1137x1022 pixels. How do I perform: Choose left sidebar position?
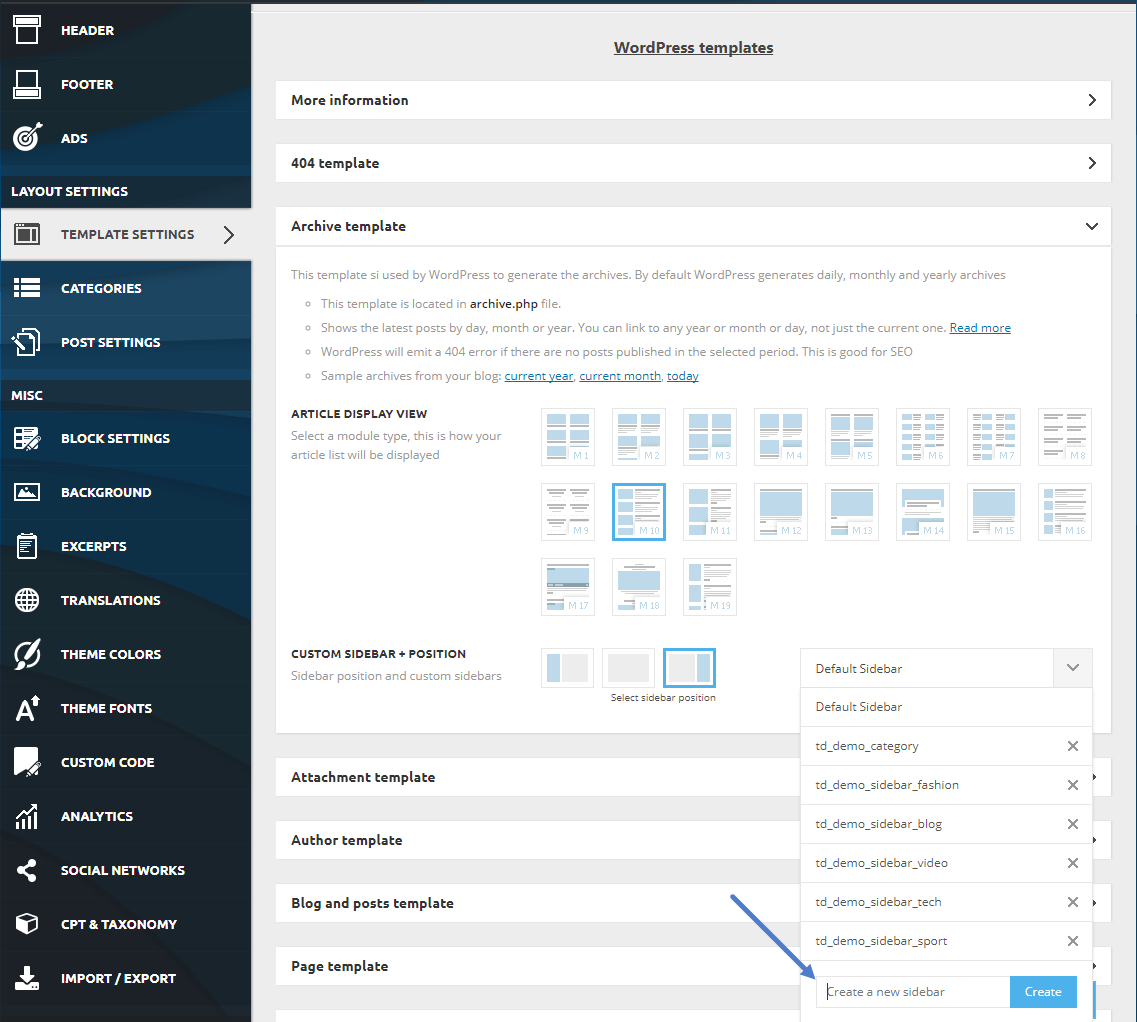tap(567, 667)
